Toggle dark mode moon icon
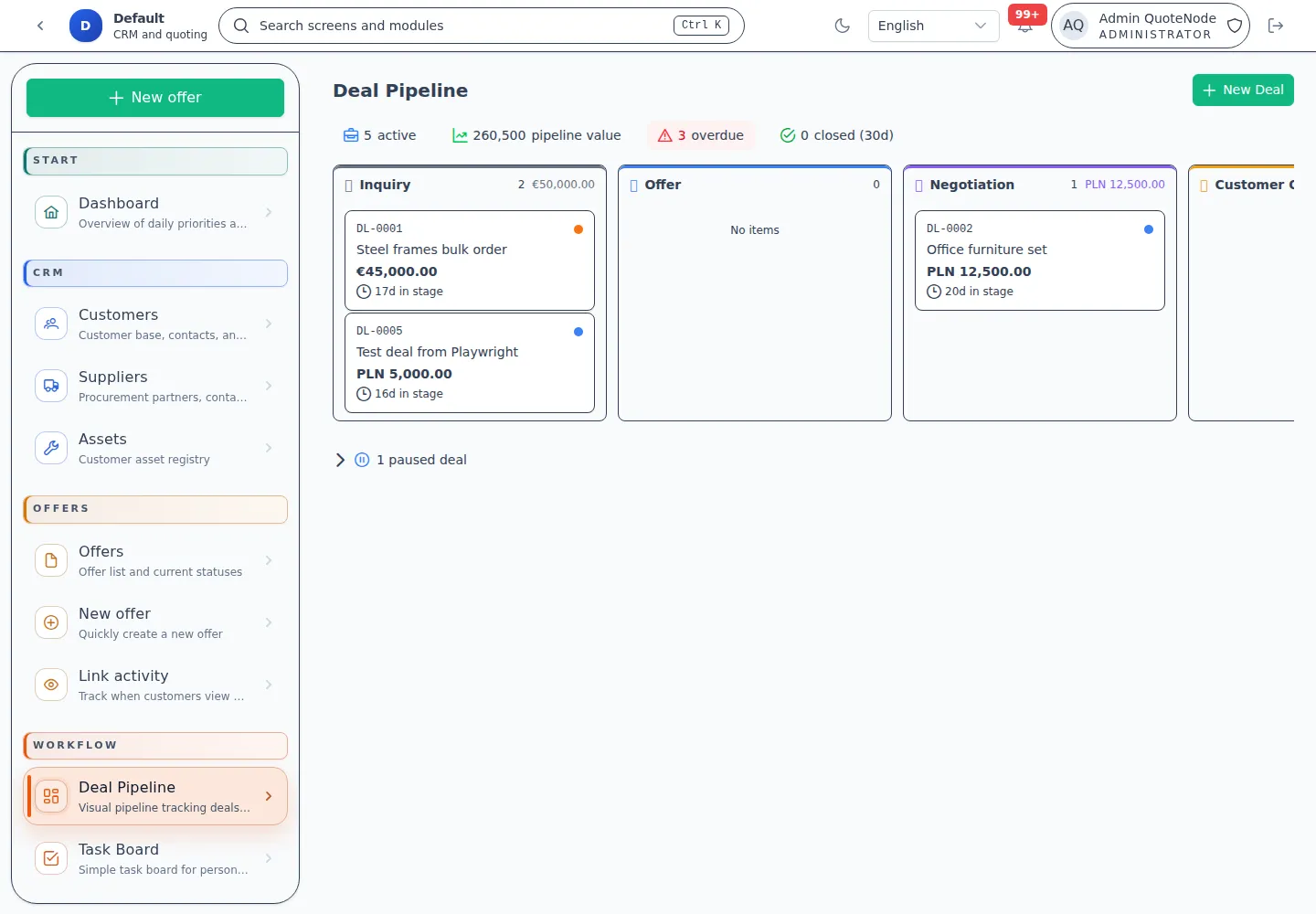 coord(843,26)
